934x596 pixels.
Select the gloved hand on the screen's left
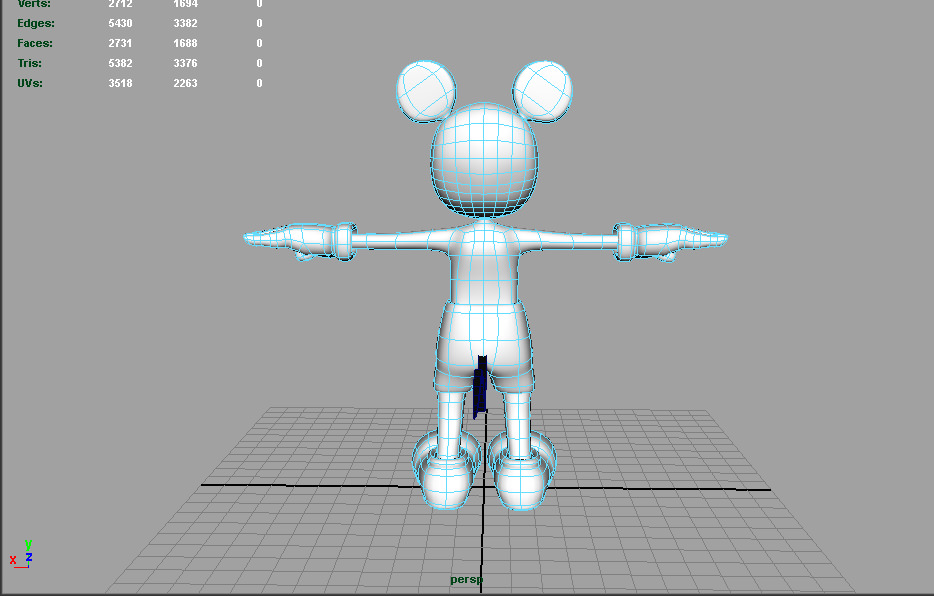(298, 241)
